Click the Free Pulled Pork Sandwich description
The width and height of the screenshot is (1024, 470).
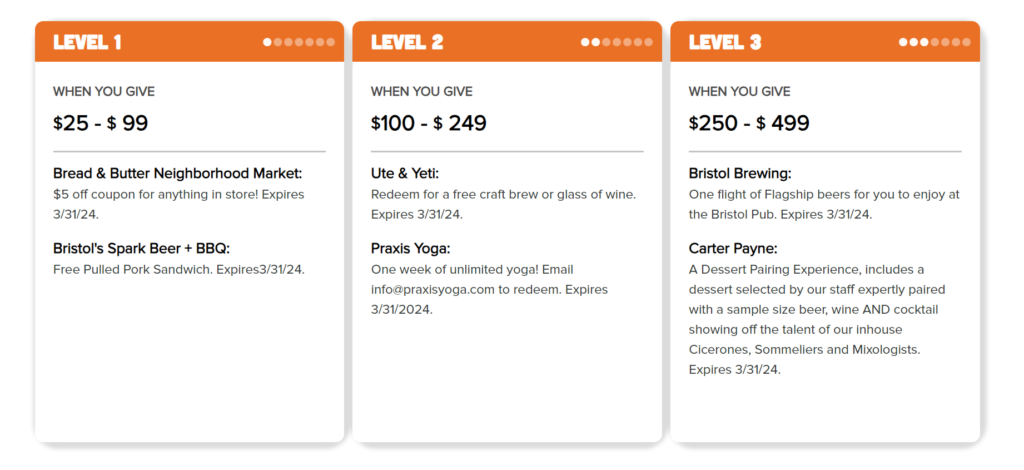click(x=179, y=270)
